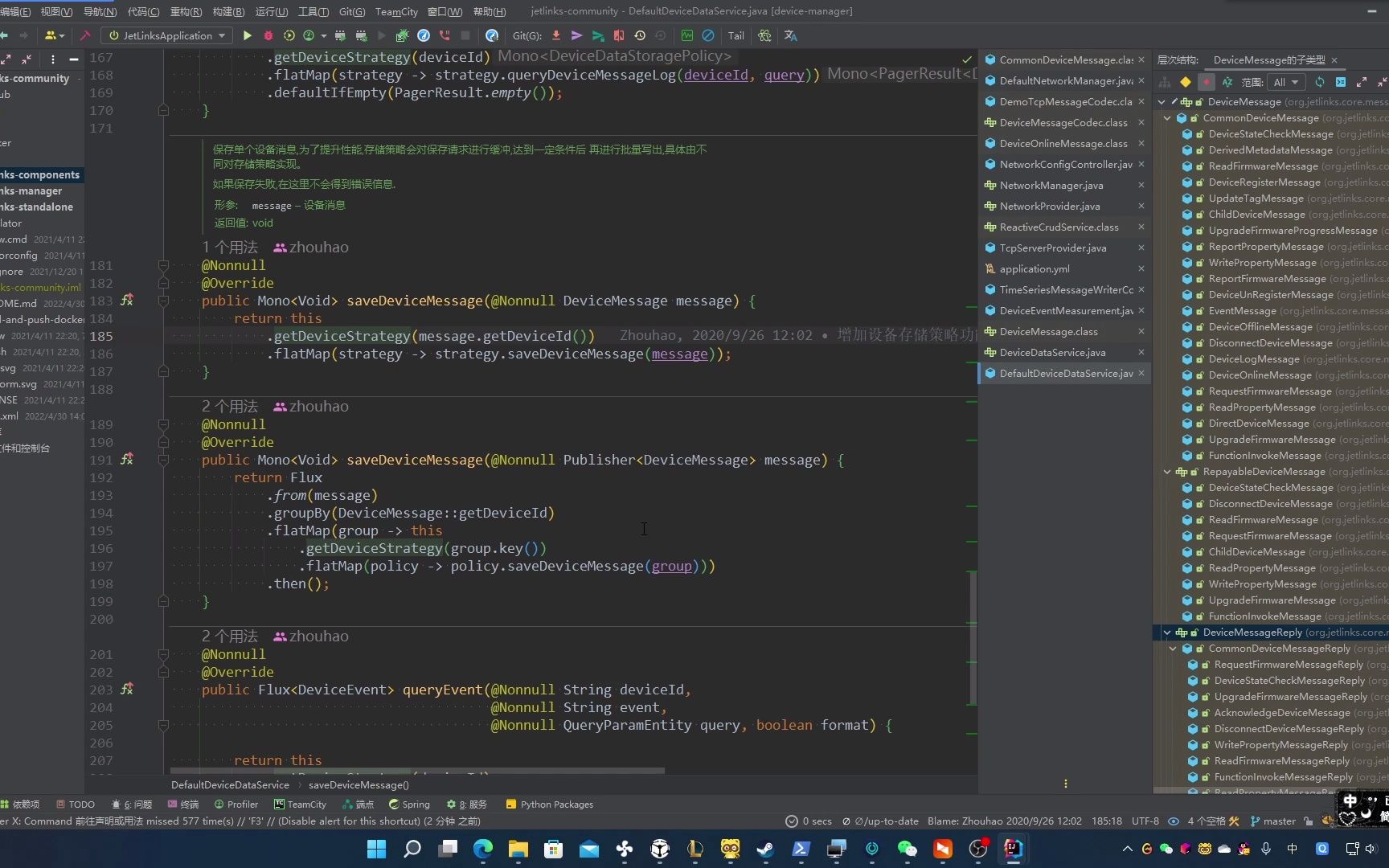Screen dimensions: 1389x868
Task: Open File Explorer from the taskbar
Action: 518,849
